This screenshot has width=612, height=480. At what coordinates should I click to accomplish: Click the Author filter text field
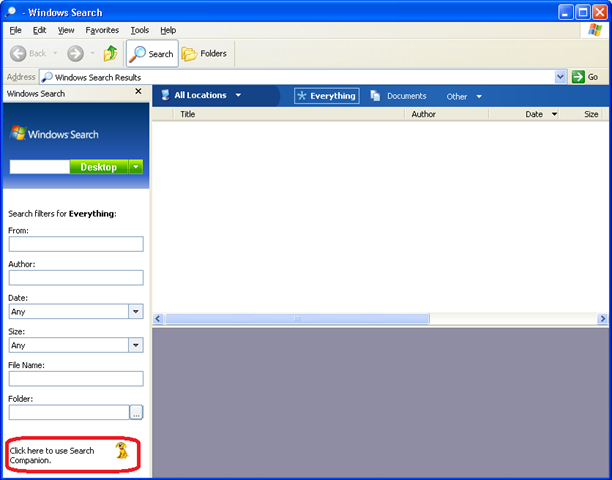point(76,278)
